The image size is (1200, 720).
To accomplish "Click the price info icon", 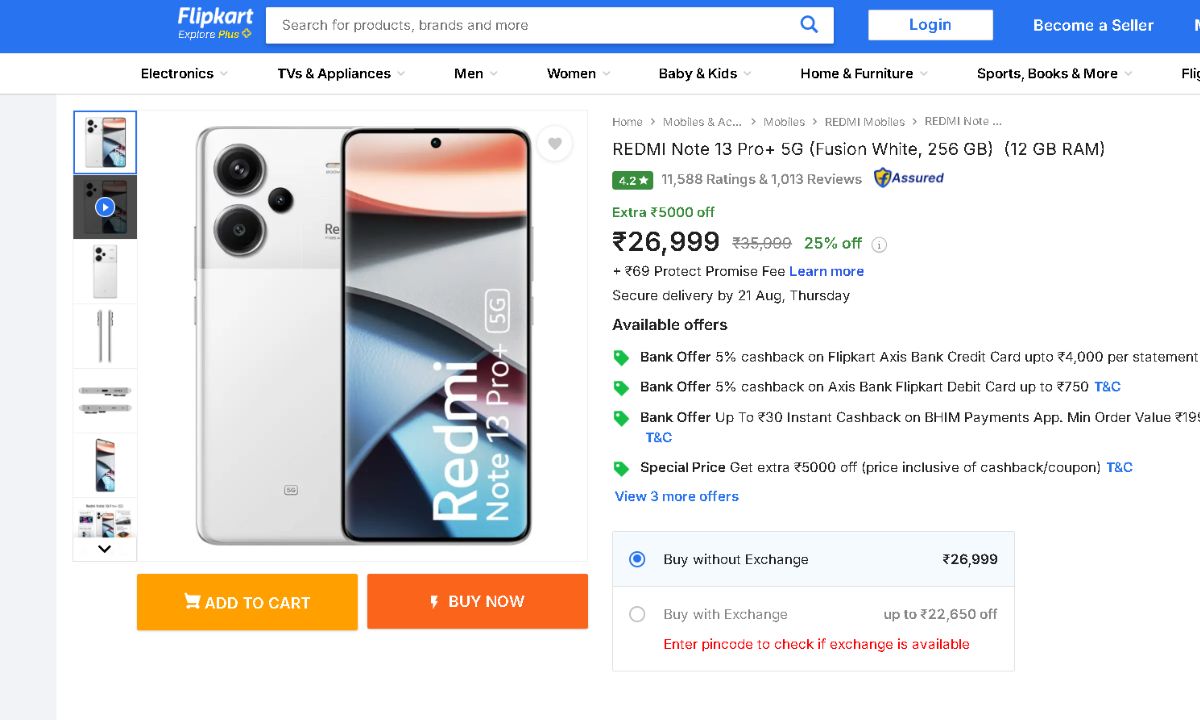I will coord(879,244).
